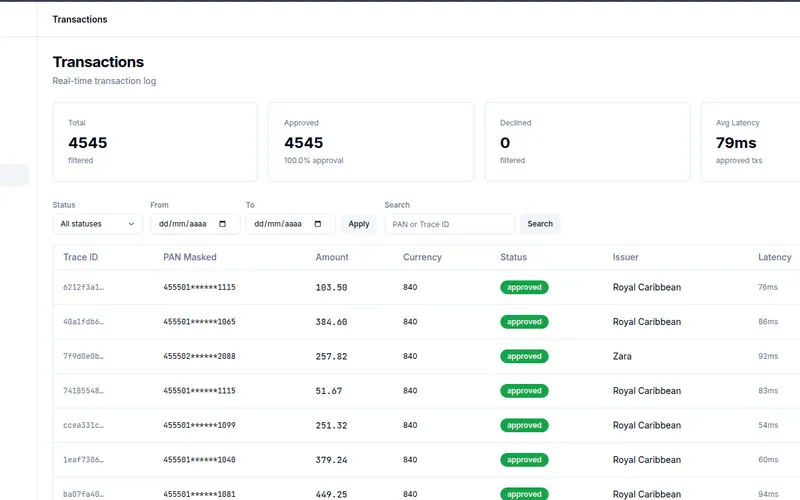Click PAN 455501******1040

(199, 460)
